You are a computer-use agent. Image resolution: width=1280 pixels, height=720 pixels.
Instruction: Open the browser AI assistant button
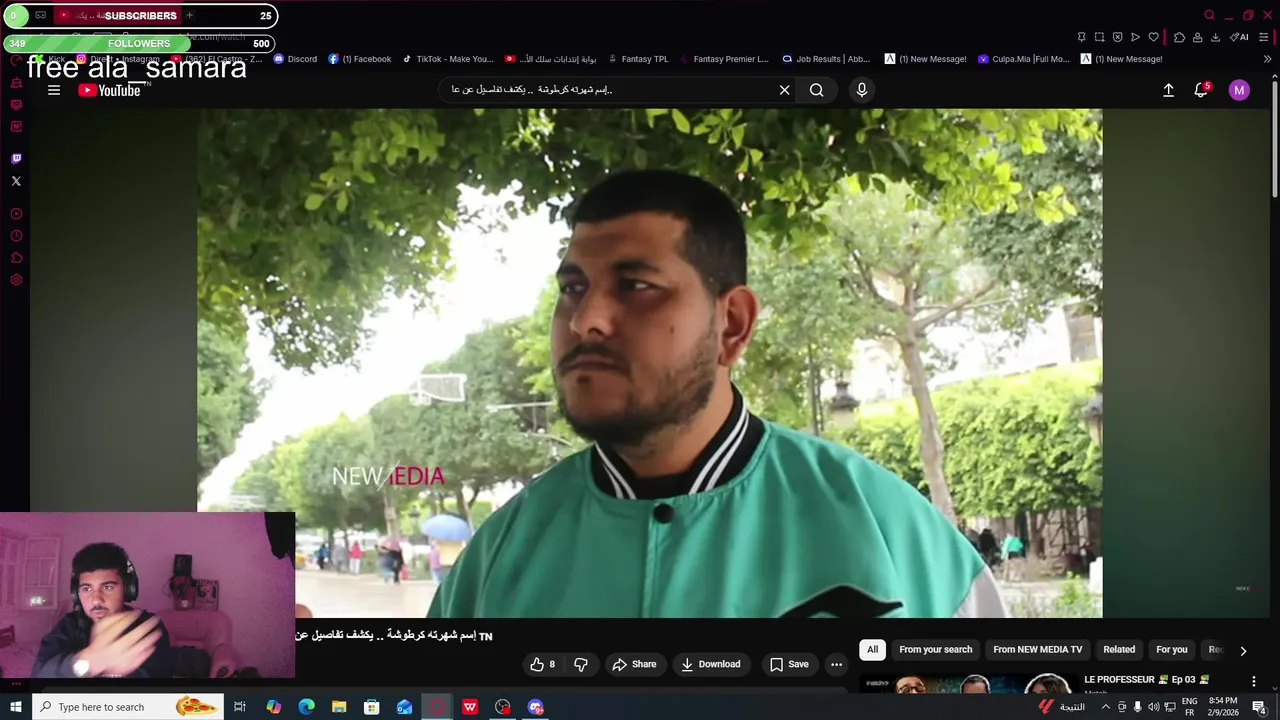pyautogui.click(x=1239, y=37)
